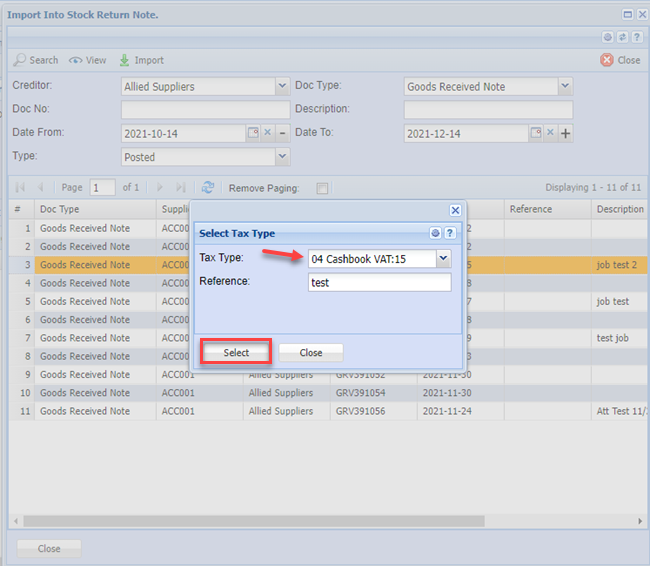Click the Close button in tax dialog
Screen dimensions: 650x566
[x=311, y=353]
